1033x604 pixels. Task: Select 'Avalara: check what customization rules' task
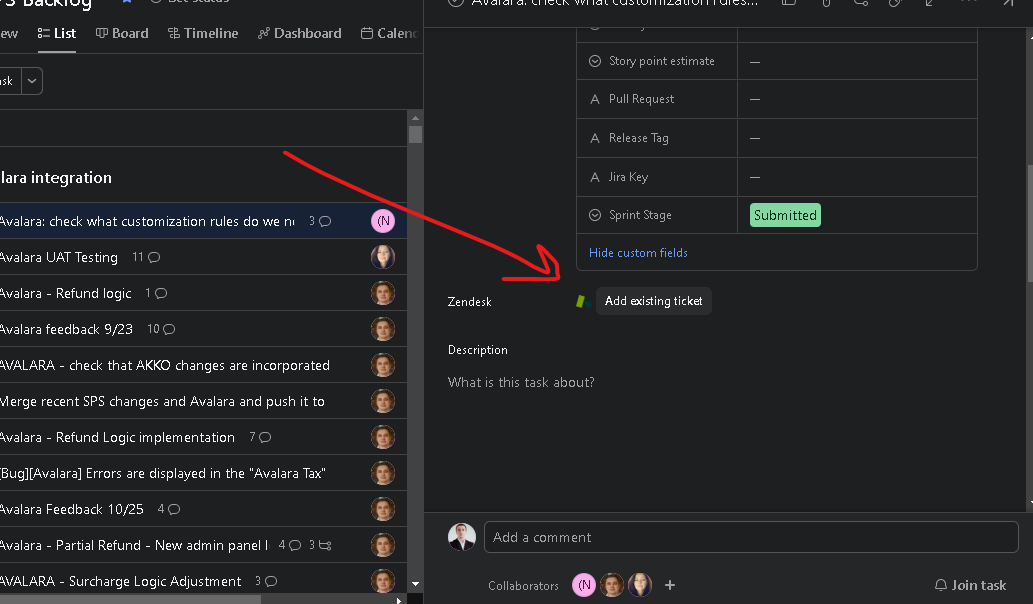(147, 221)
